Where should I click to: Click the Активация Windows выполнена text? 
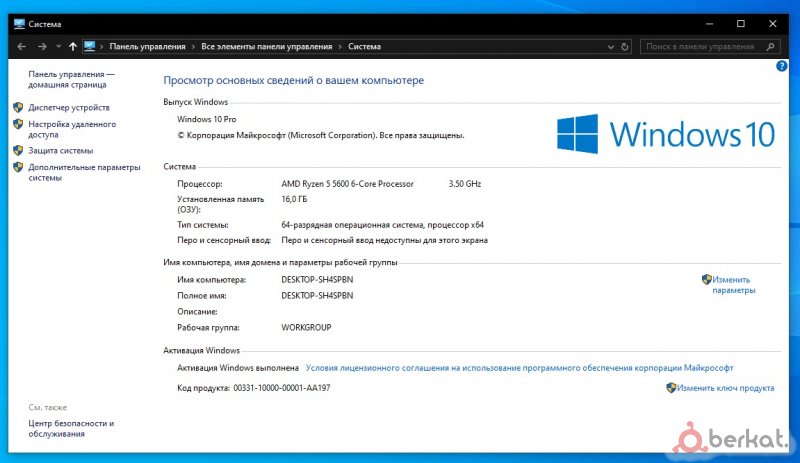(x=238, y=368)
